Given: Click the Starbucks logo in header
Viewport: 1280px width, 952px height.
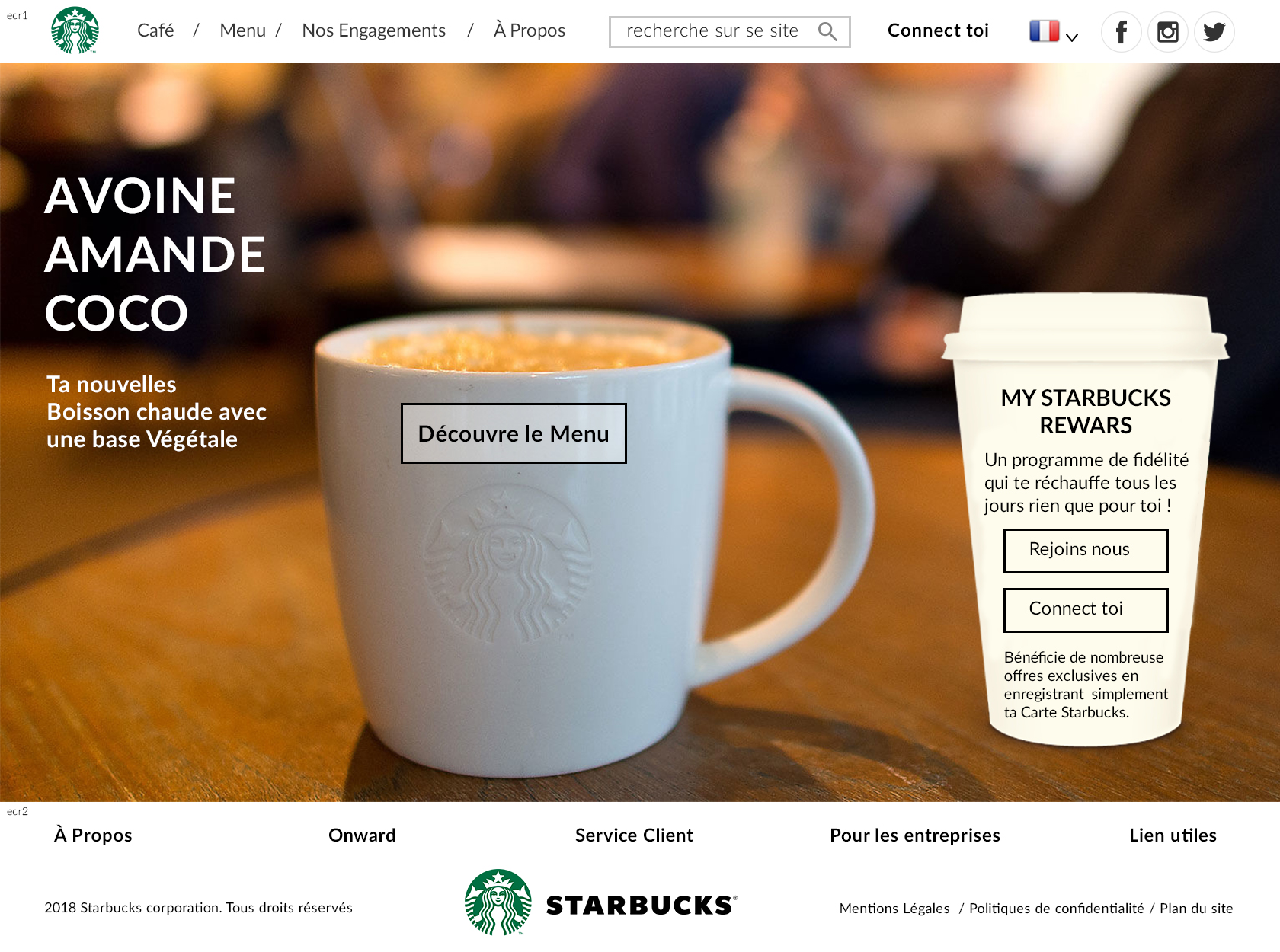Looking at the screenshot, I should pyautogui.click(x=75, y=30).
